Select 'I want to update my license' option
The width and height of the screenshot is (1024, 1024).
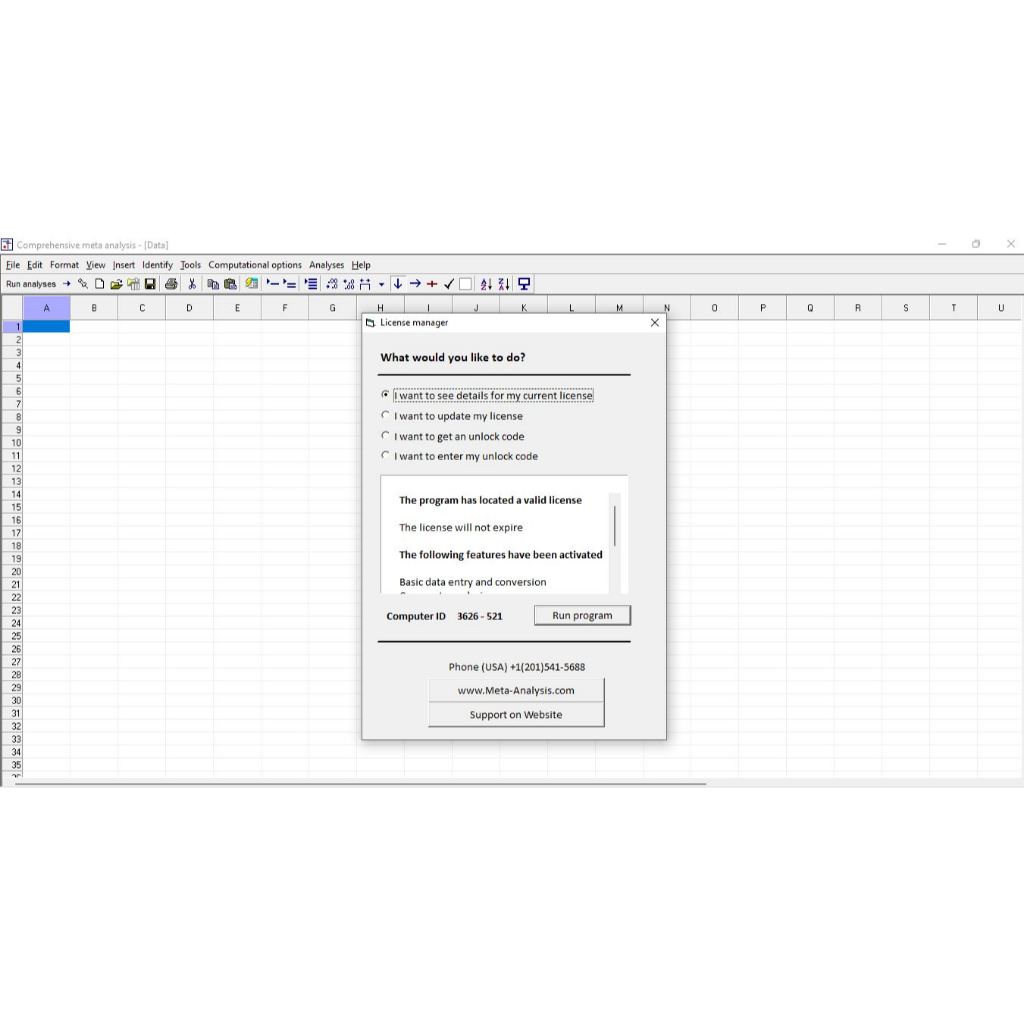pos(452,416)
